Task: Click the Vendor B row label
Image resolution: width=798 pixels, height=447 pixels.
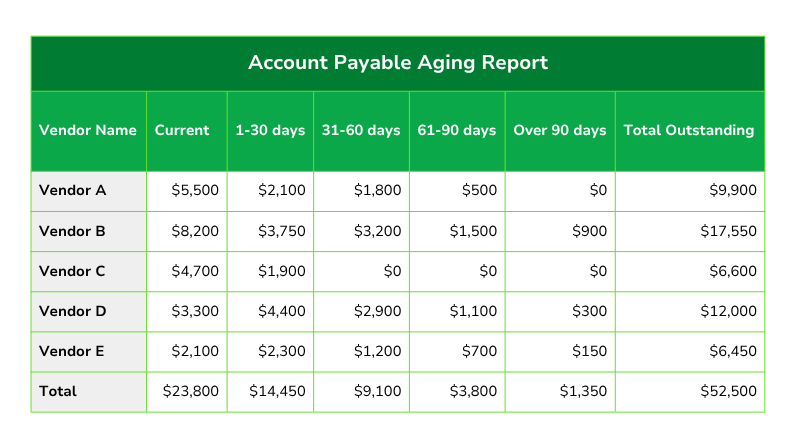Action: point(89,231)
